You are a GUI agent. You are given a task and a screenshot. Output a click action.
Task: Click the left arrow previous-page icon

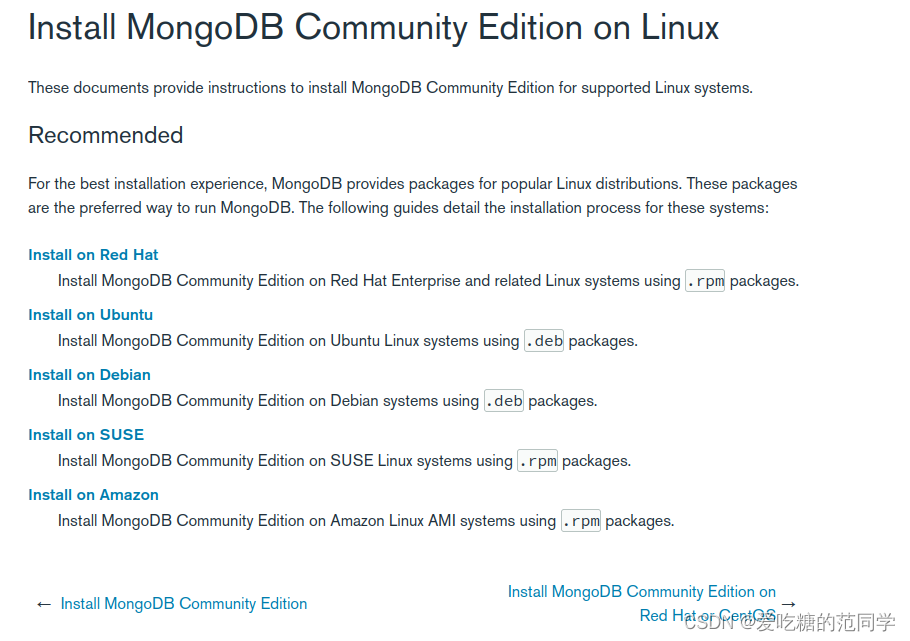pos(43,603)
